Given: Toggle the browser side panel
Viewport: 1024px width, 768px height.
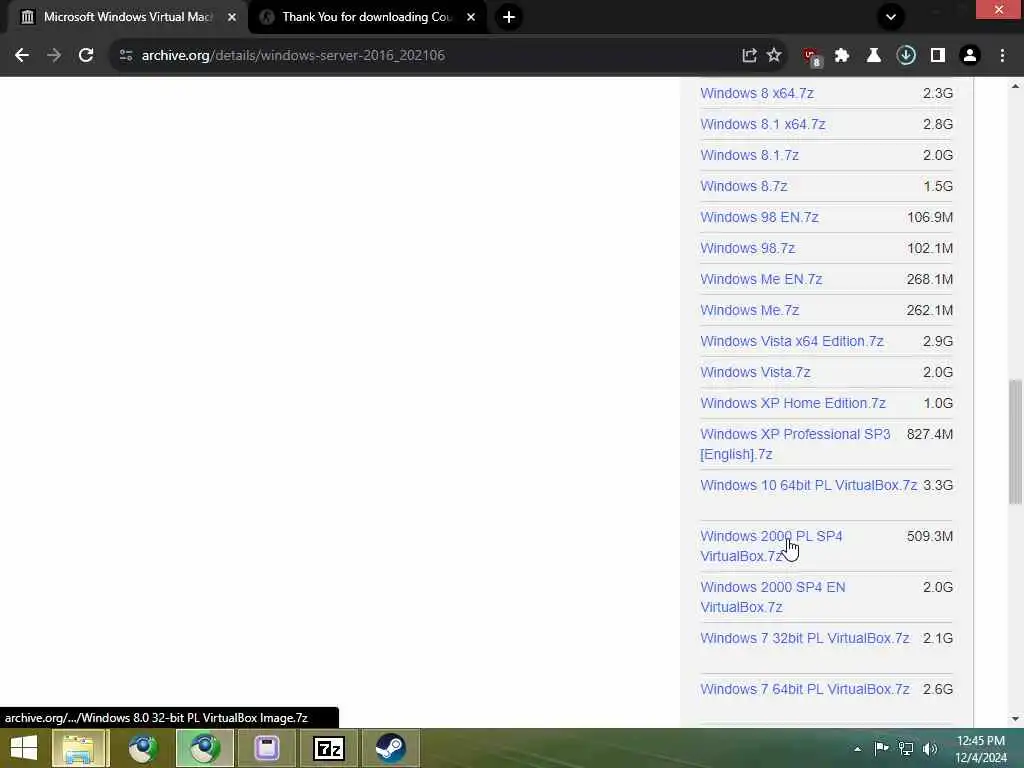Looking at the screenshot, I should click(x=938, y=56).
